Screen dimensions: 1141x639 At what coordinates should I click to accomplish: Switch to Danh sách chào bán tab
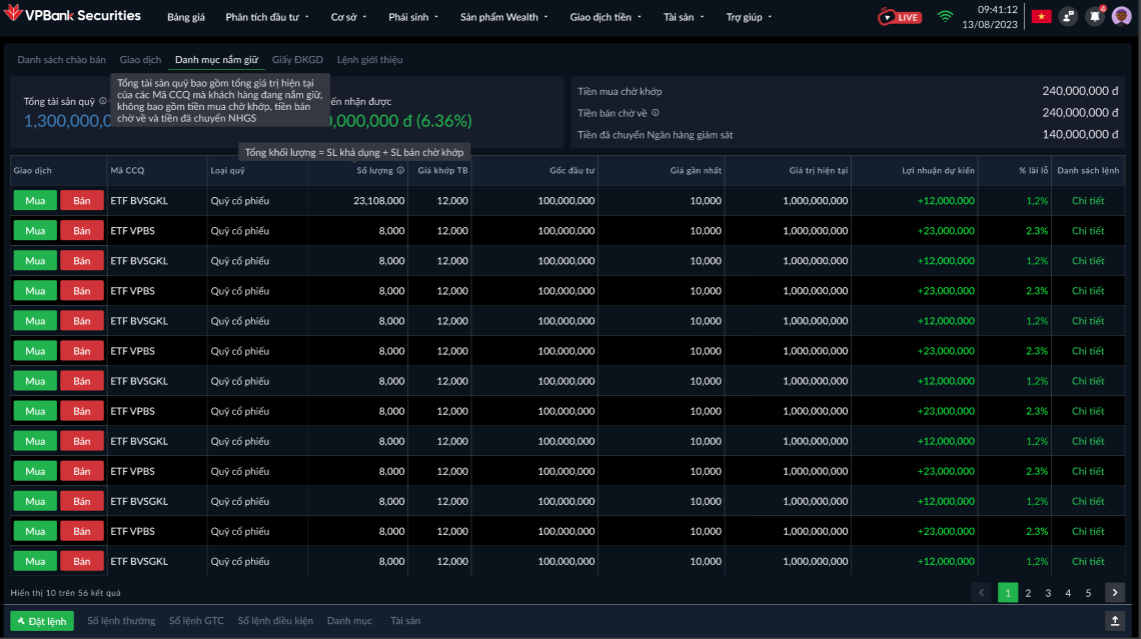(x=61, y=60)
